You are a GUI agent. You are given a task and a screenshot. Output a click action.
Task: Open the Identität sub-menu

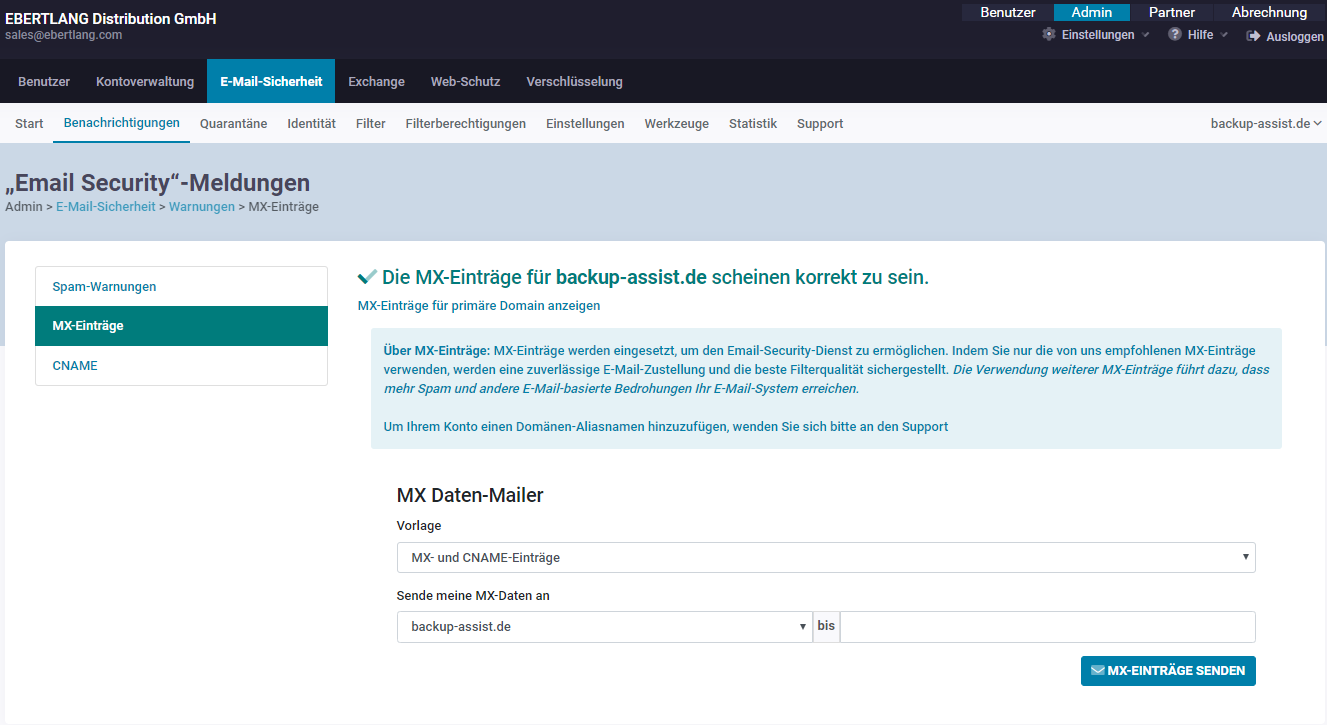(311, 124)
